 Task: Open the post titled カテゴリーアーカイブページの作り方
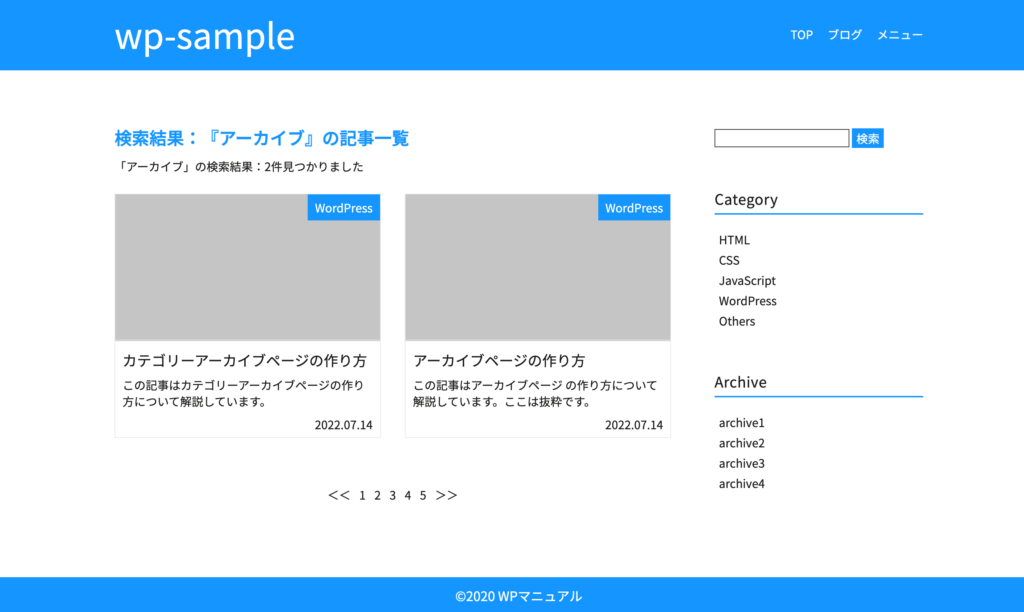[x=245, y=361]
